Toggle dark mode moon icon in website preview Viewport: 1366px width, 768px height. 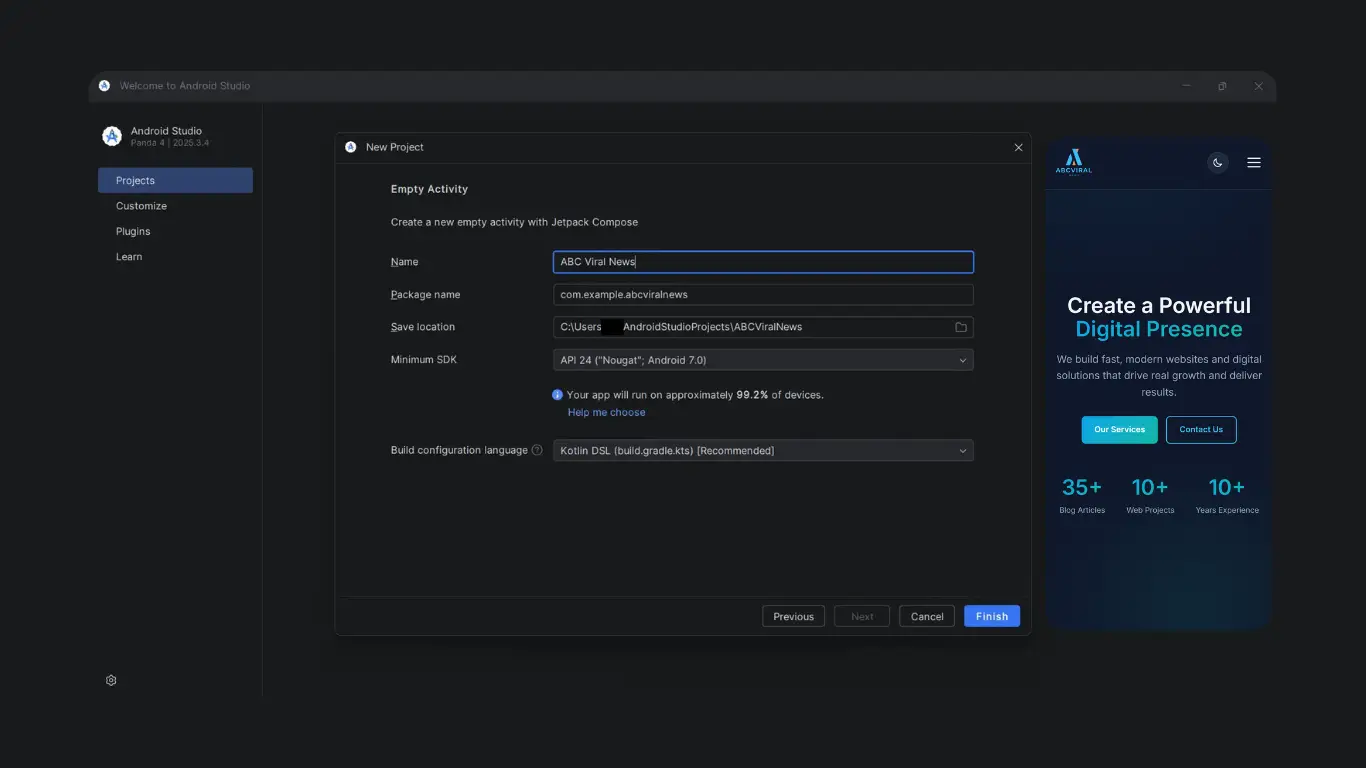click(1217, 163)
